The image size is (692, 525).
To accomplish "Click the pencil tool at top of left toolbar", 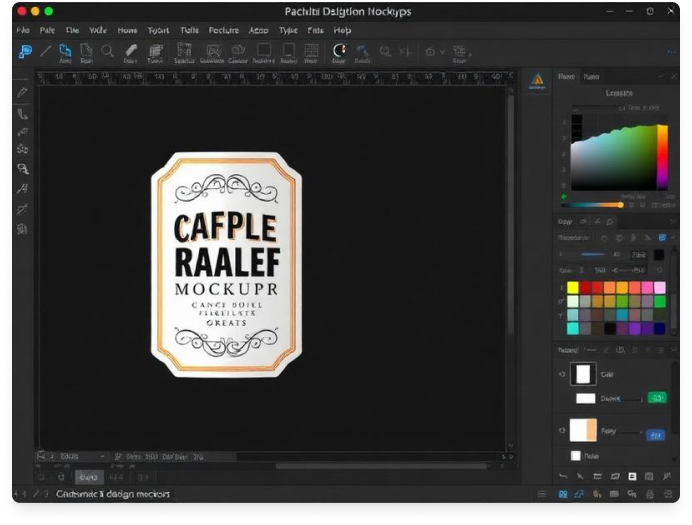I will (22, 92).
